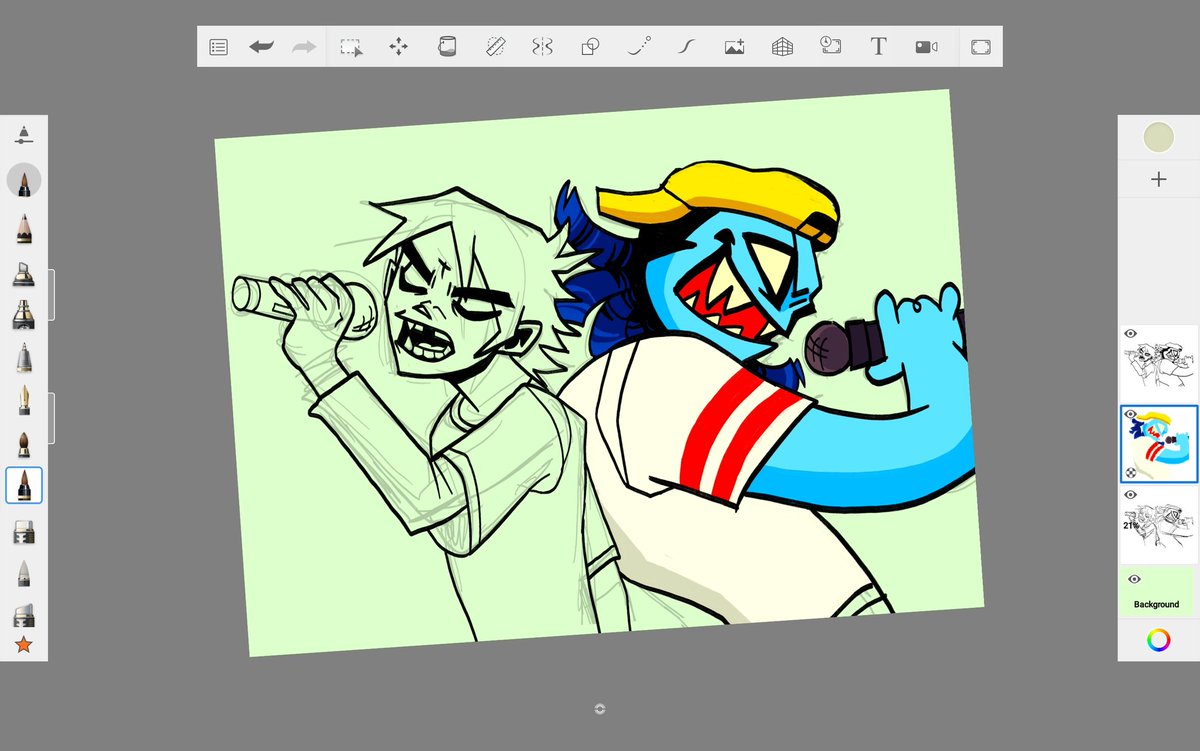Open the current color puck swatch

[x=1158, y=138]
